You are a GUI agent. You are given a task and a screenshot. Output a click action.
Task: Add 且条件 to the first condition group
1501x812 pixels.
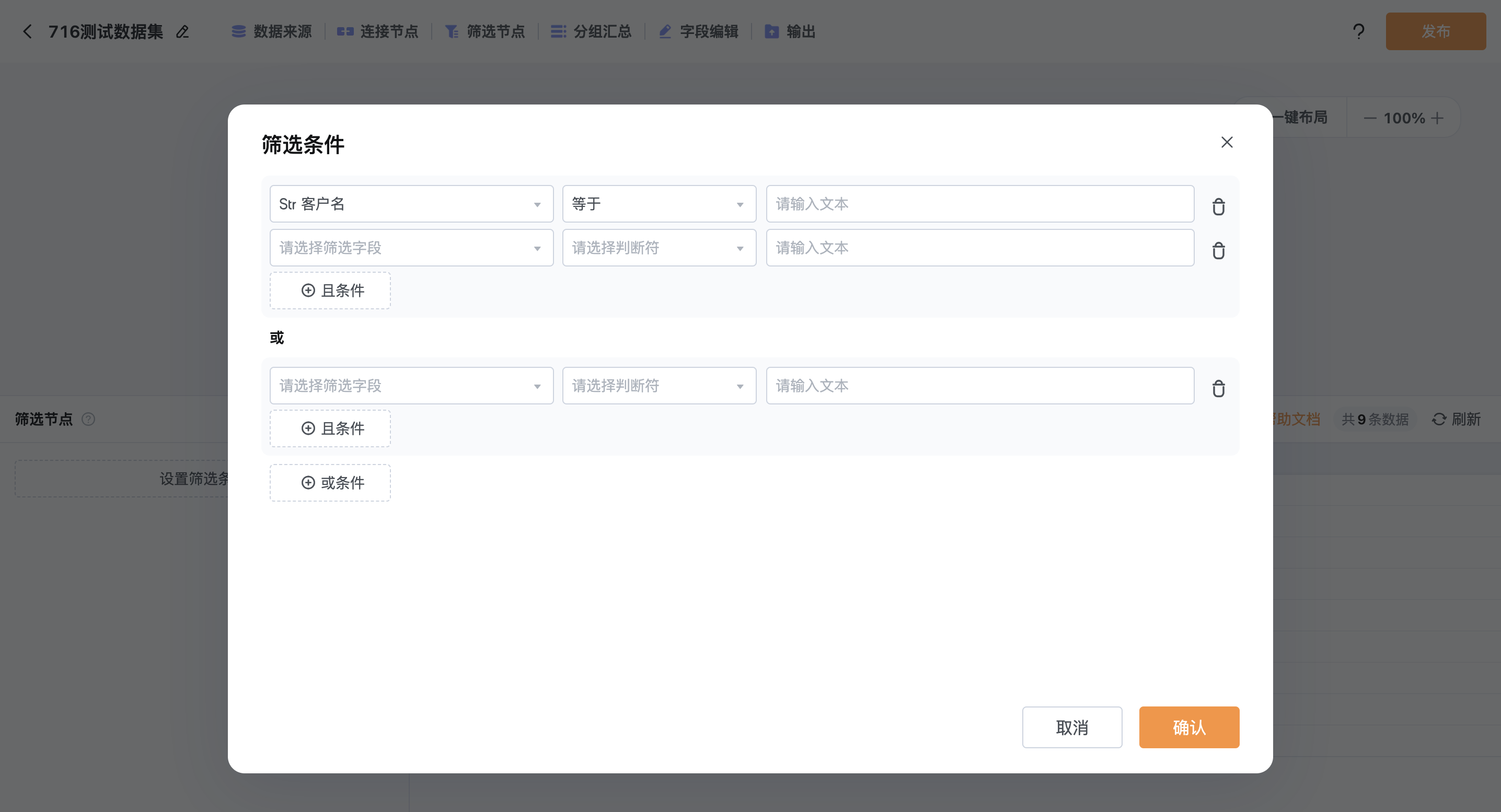330,291
